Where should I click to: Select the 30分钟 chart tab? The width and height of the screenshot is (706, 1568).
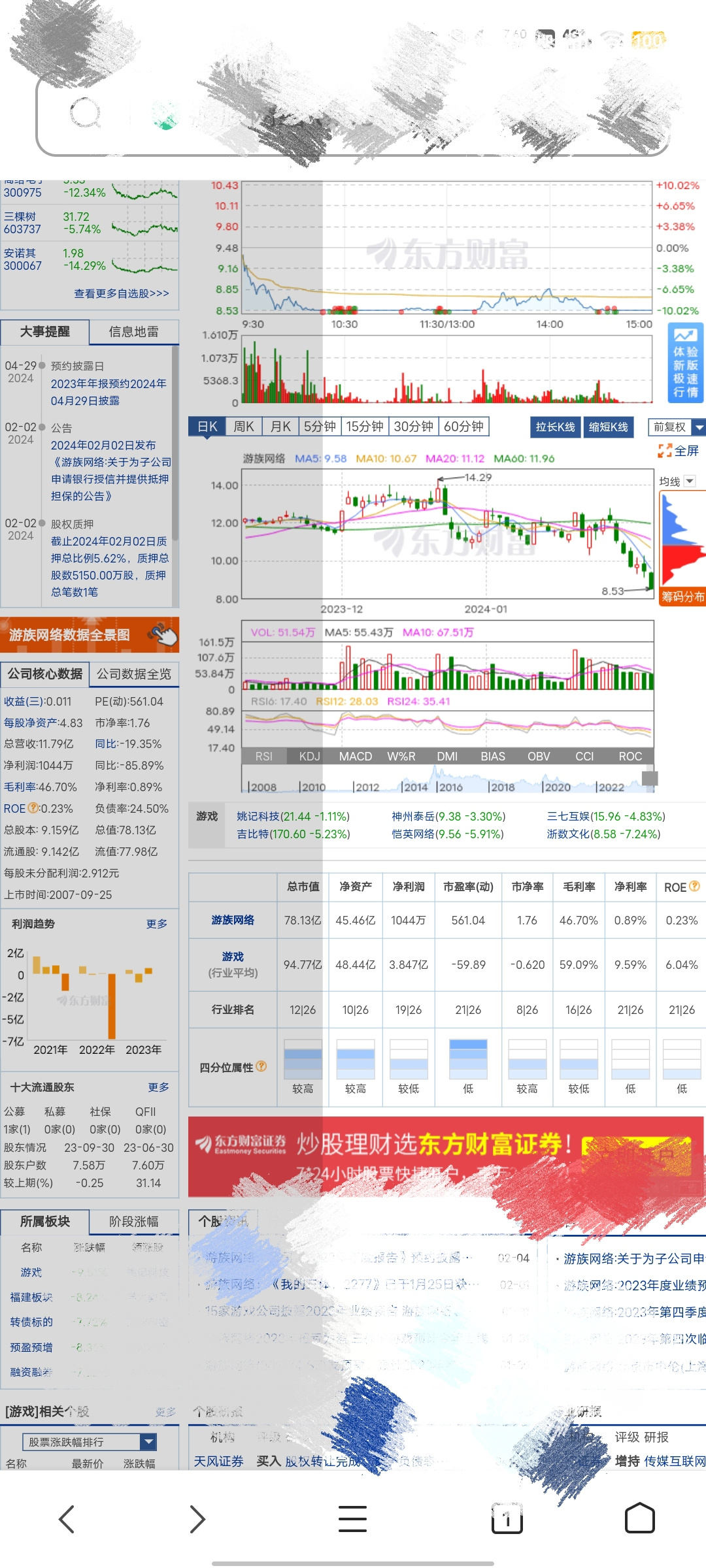click(413, 427)
